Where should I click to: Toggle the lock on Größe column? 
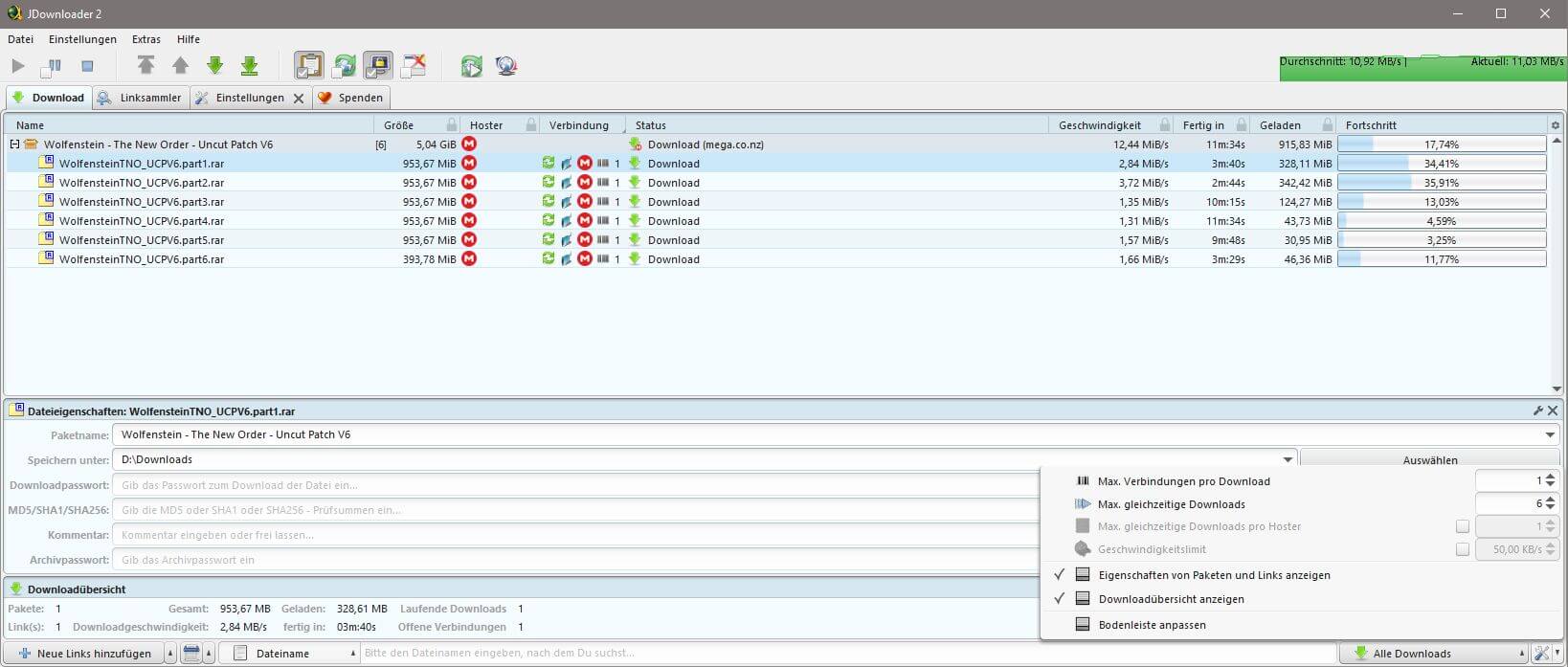coord(451,125)
